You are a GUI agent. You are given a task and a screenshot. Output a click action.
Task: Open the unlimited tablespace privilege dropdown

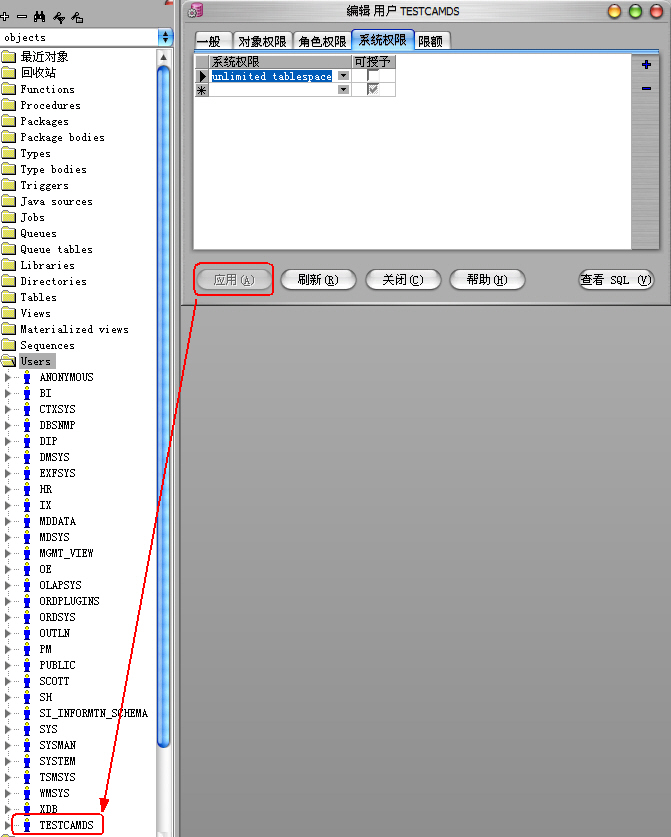(x=343, y=76)
